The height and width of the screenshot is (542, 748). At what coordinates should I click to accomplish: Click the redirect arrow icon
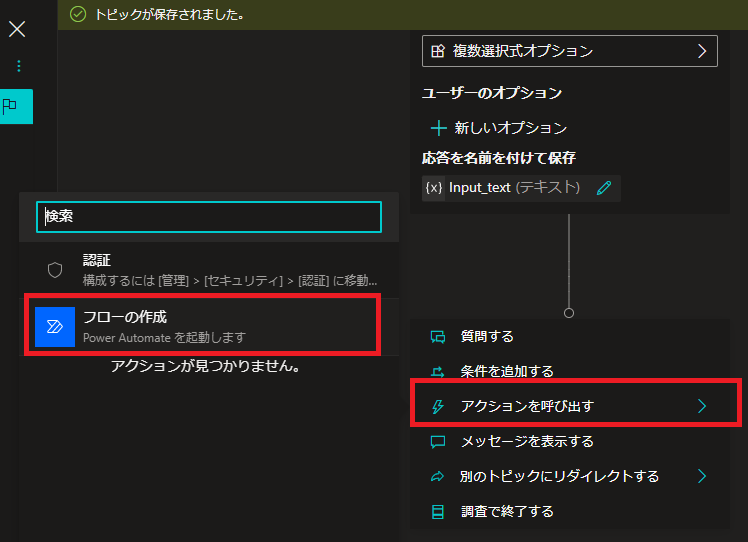click(437, 476)
